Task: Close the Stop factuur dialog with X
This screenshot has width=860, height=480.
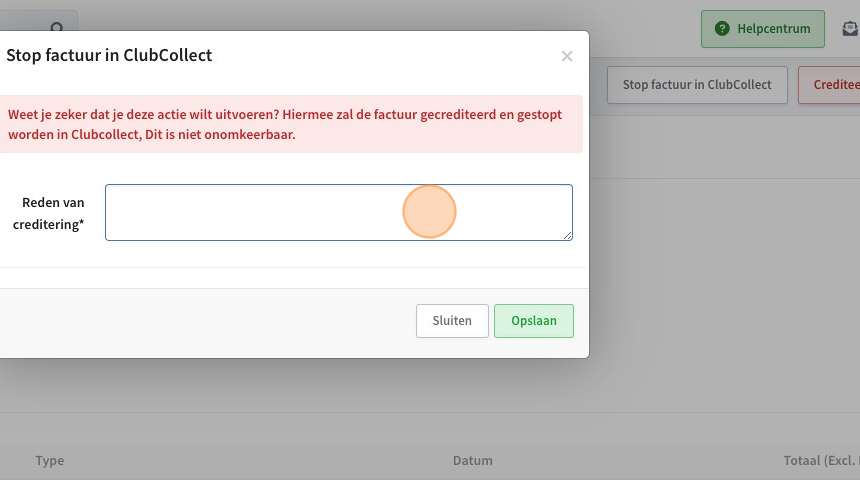Action: (x=567, y=56)
